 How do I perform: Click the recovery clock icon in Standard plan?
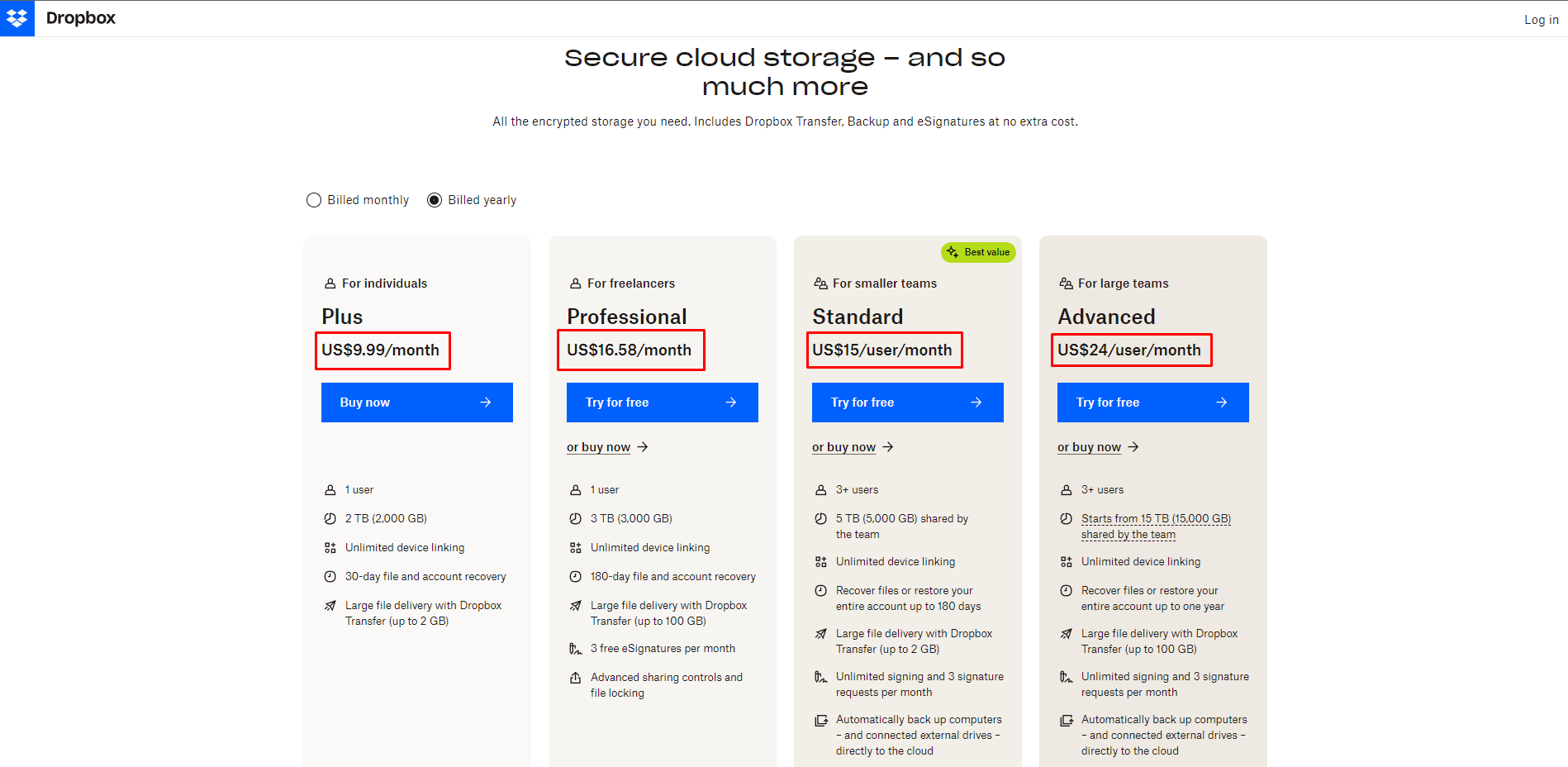(820, 591)
